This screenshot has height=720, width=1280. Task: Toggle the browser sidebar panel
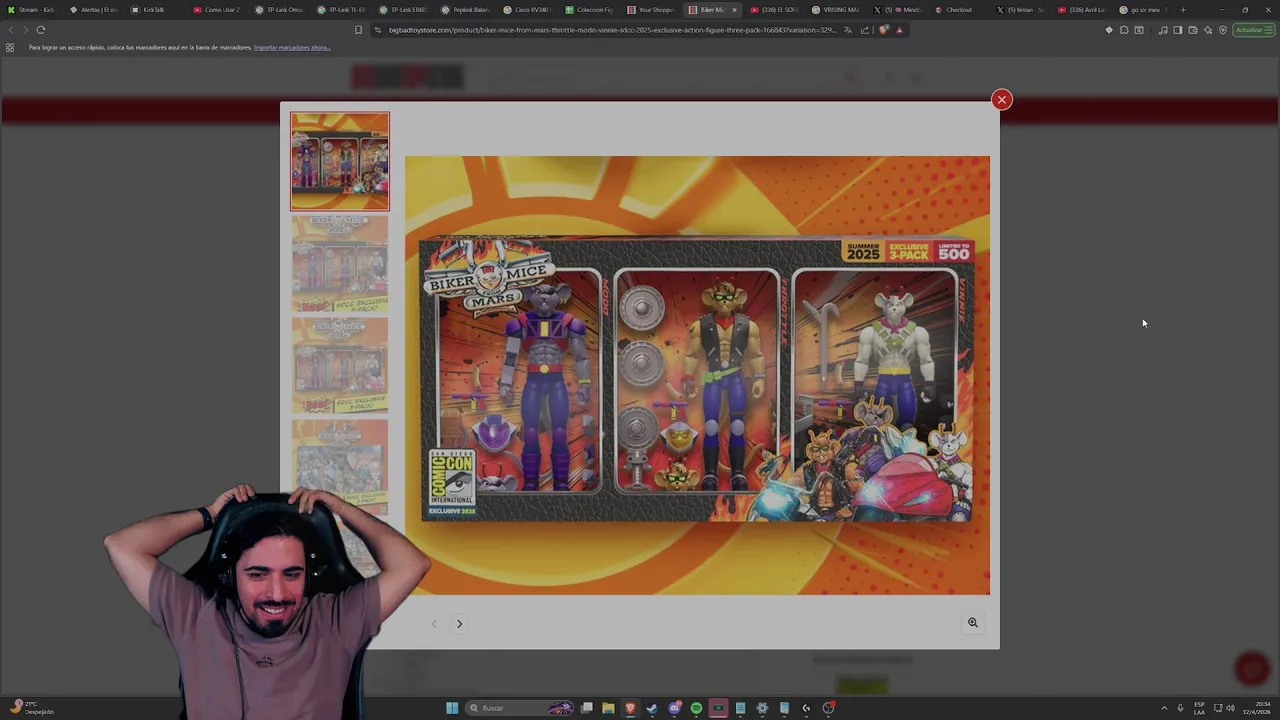coord(1178,30)
